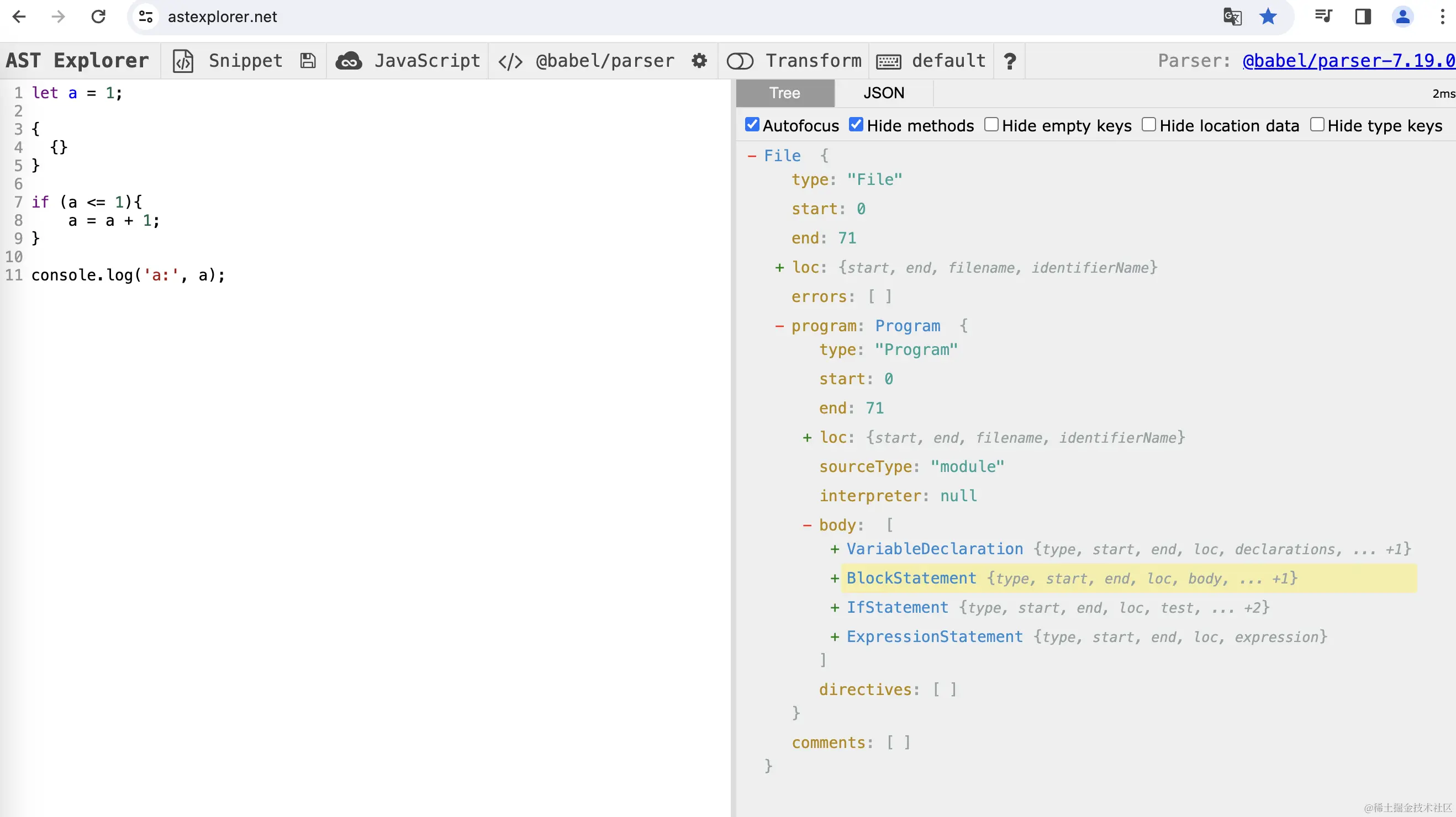Image resolution: width=1456 pixels, height=817 pixels.
Task: Collapse the program node
Action: click(x=779, y=326)
